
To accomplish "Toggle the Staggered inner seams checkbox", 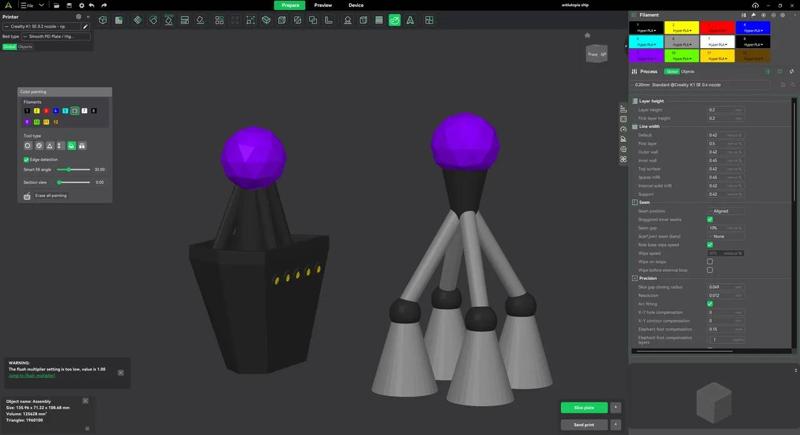I will point(710,219).
